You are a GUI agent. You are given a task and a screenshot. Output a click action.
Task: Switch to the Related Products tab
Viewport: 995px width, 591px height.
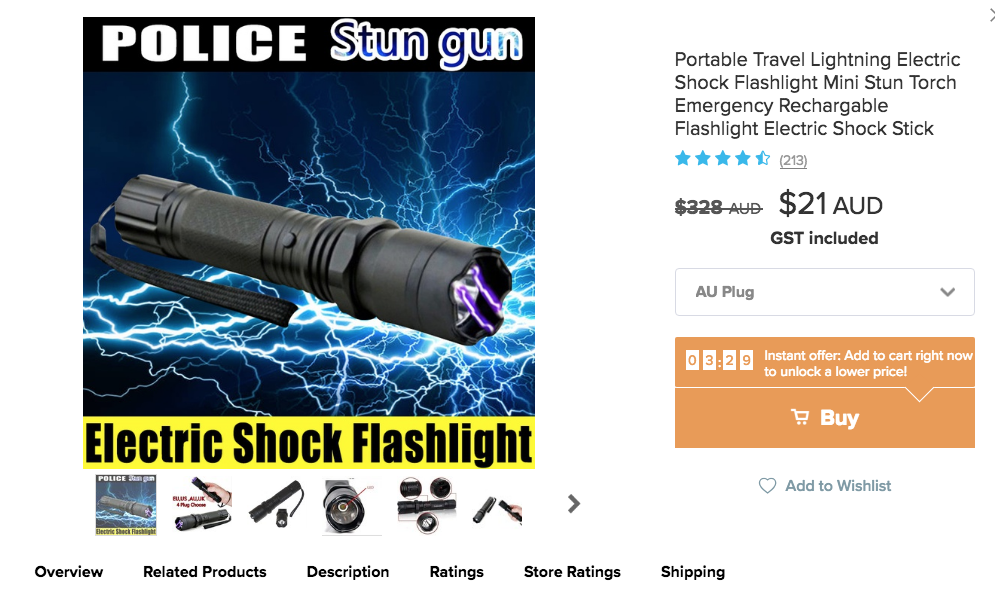[x=204, y=571]
